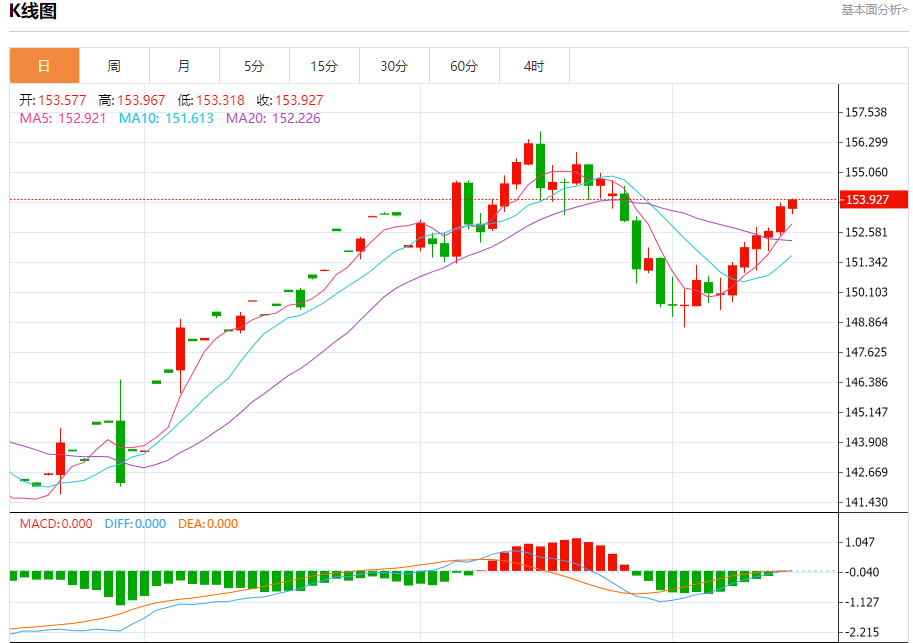Click the tallest red MACD histogram bar
Viewport: 913px width, 643px height.
coord(576,554)
